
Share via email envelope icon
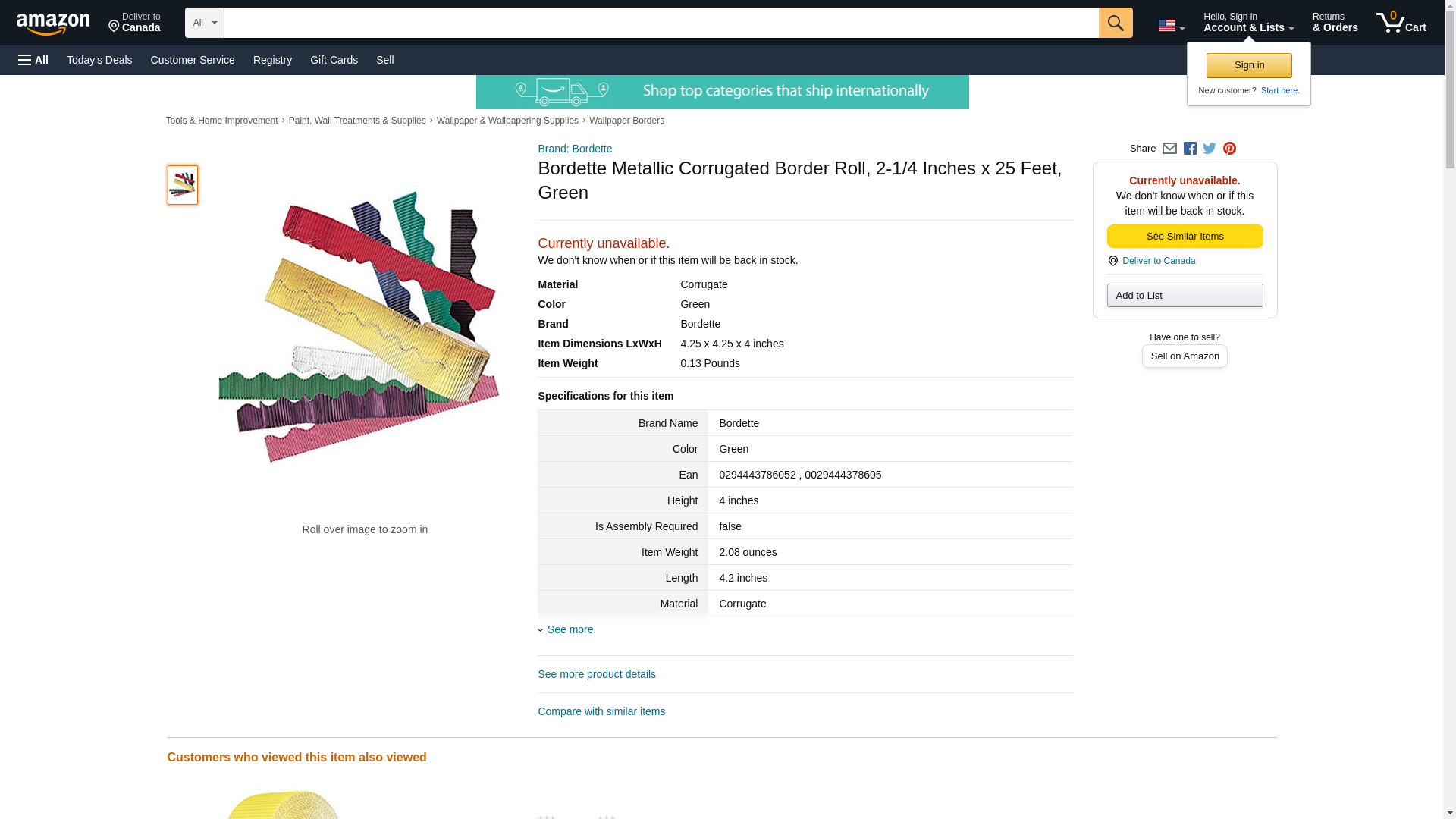(1169, 149)
